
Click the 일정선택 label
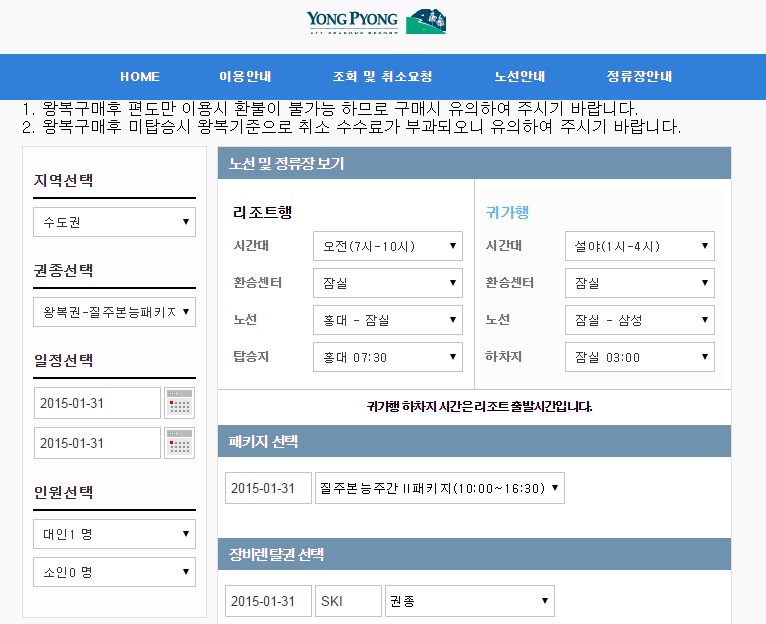64,360
